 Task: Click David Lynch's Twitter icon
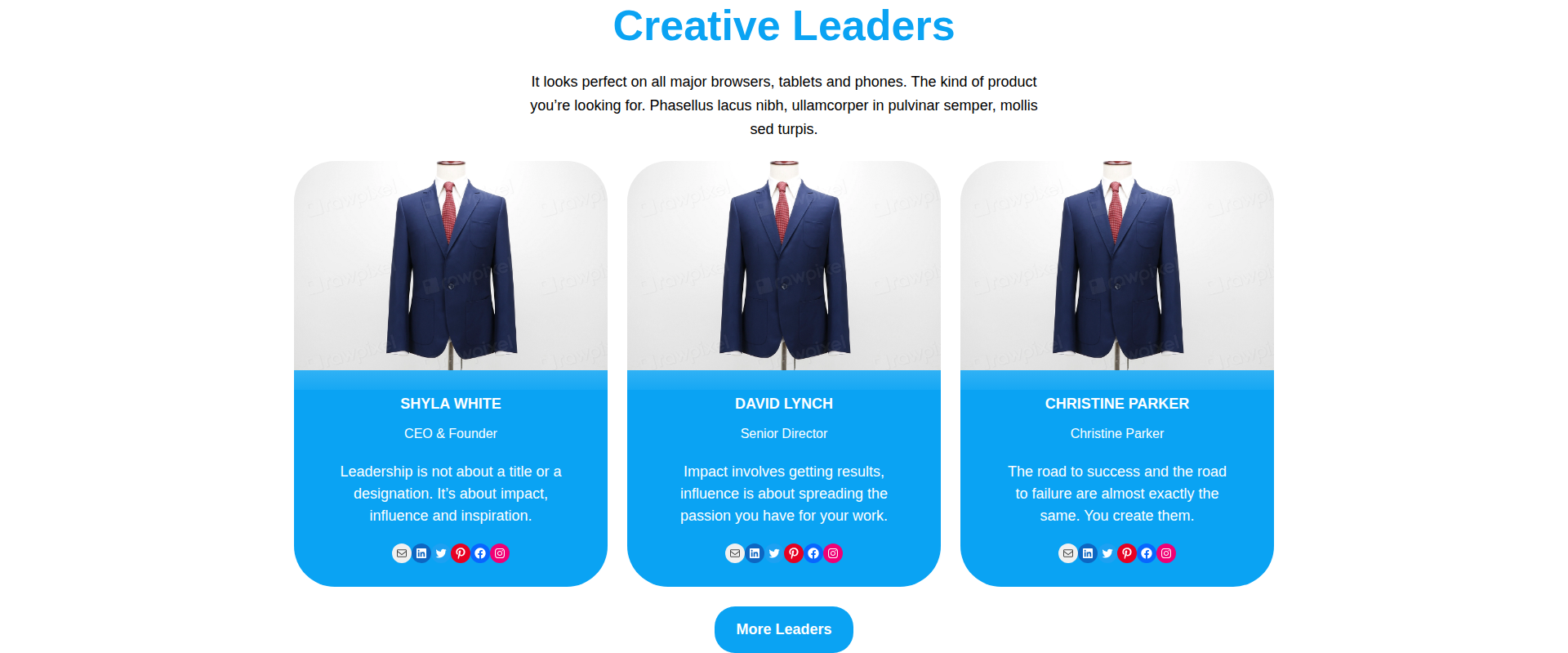774,553
